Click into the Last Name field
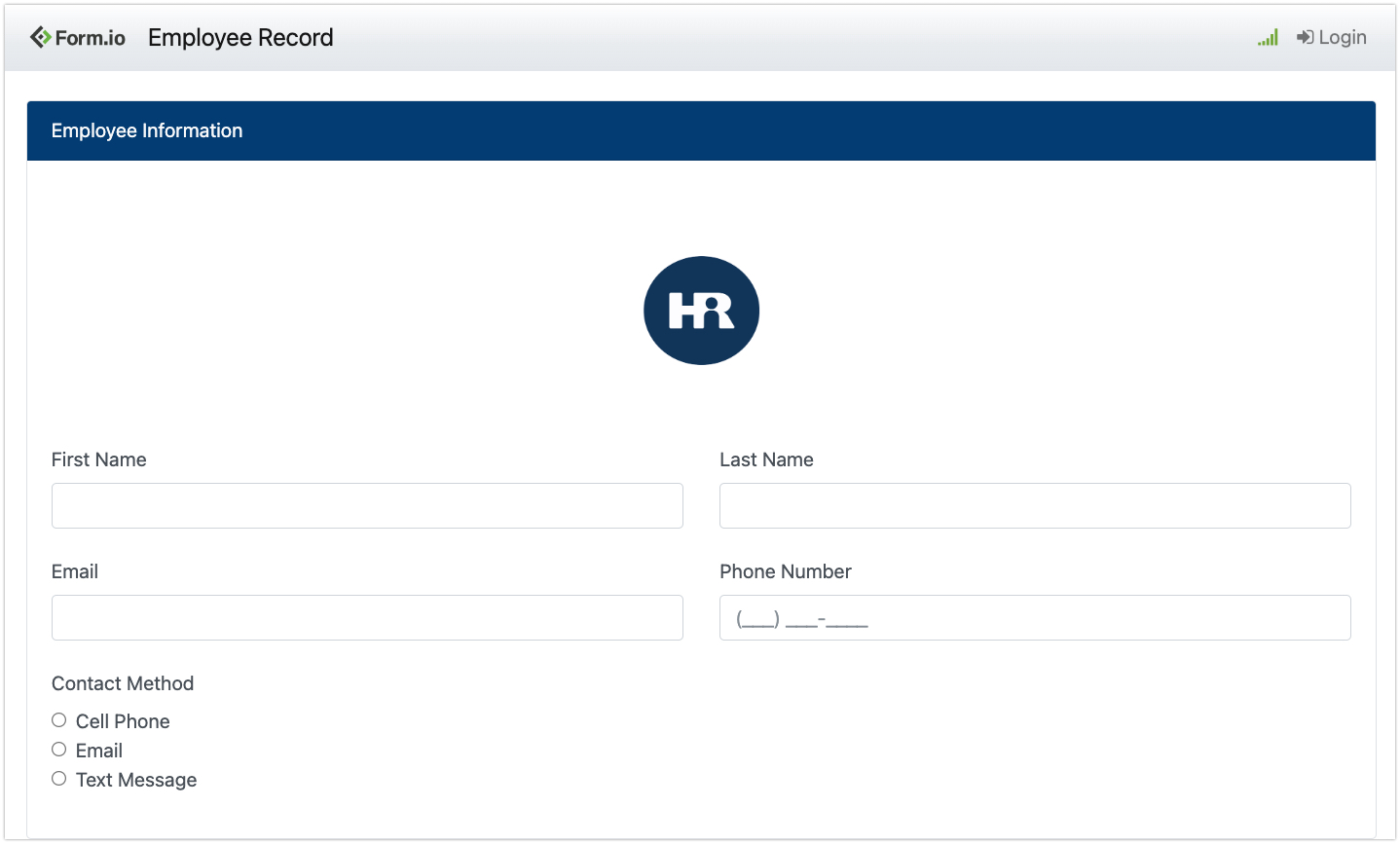Viewport: 1400px width, 844px height. (x=1035, y=506)
